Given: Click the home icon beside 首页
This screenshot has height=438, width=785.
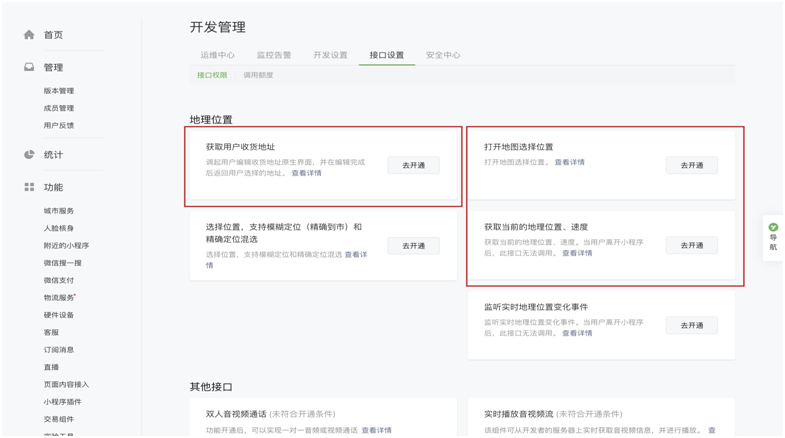Looking at the screenshot, I should point(29,35).
